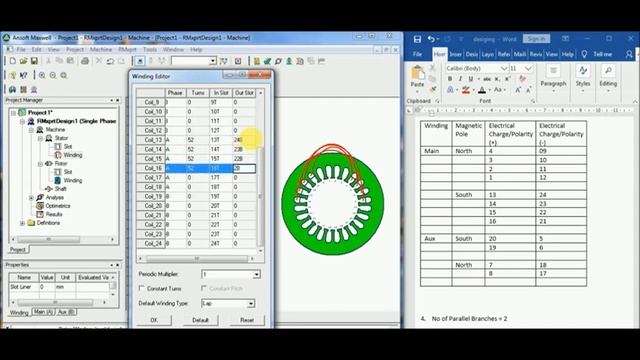Select the stator Winding item in project tree
This screenshot has height=360, width=640.
click(73, 155)
